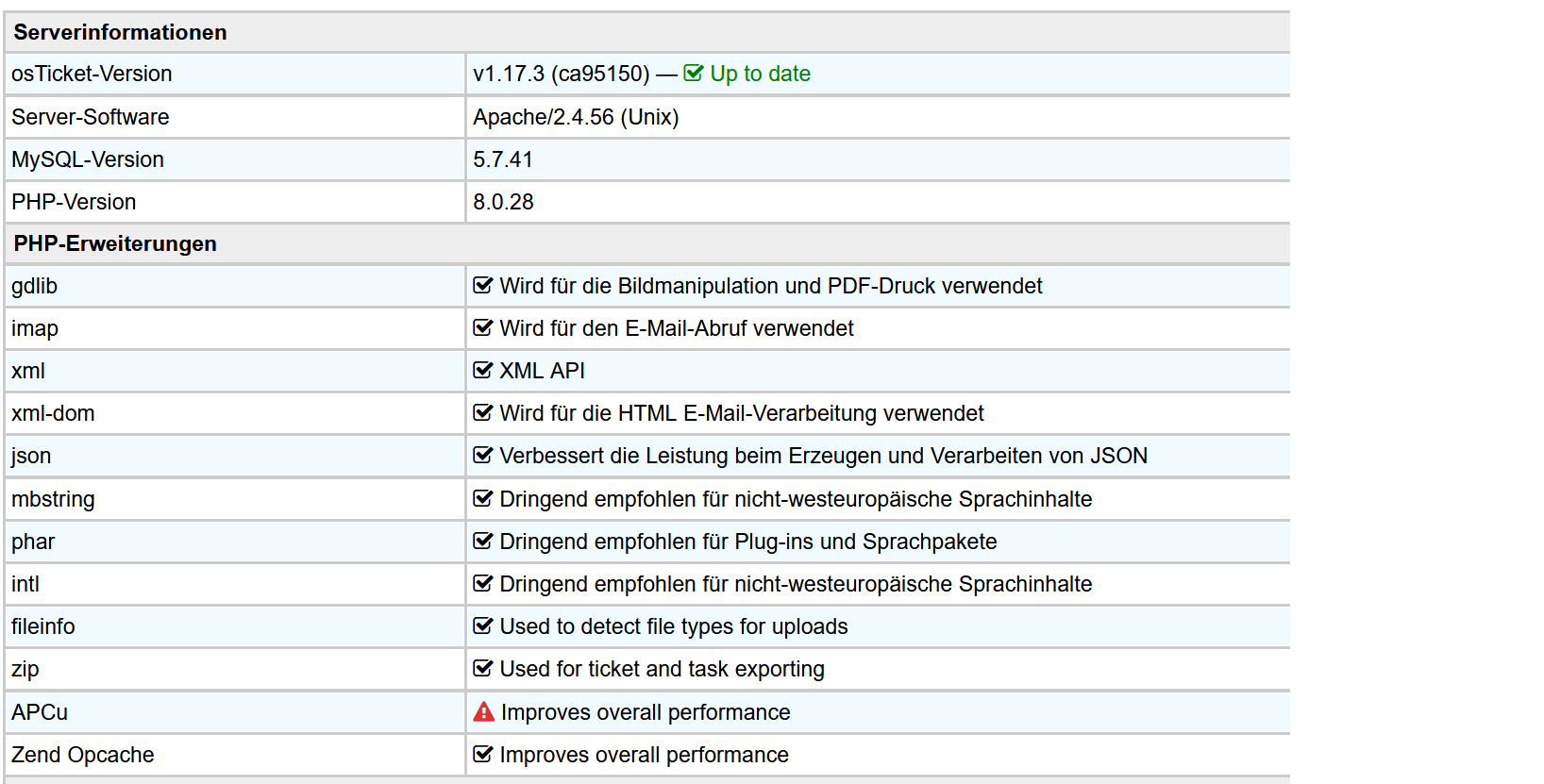Screen dimensions: 1544x784
Task: Click the phar row check mark
Action: click(x=482, y=542)
